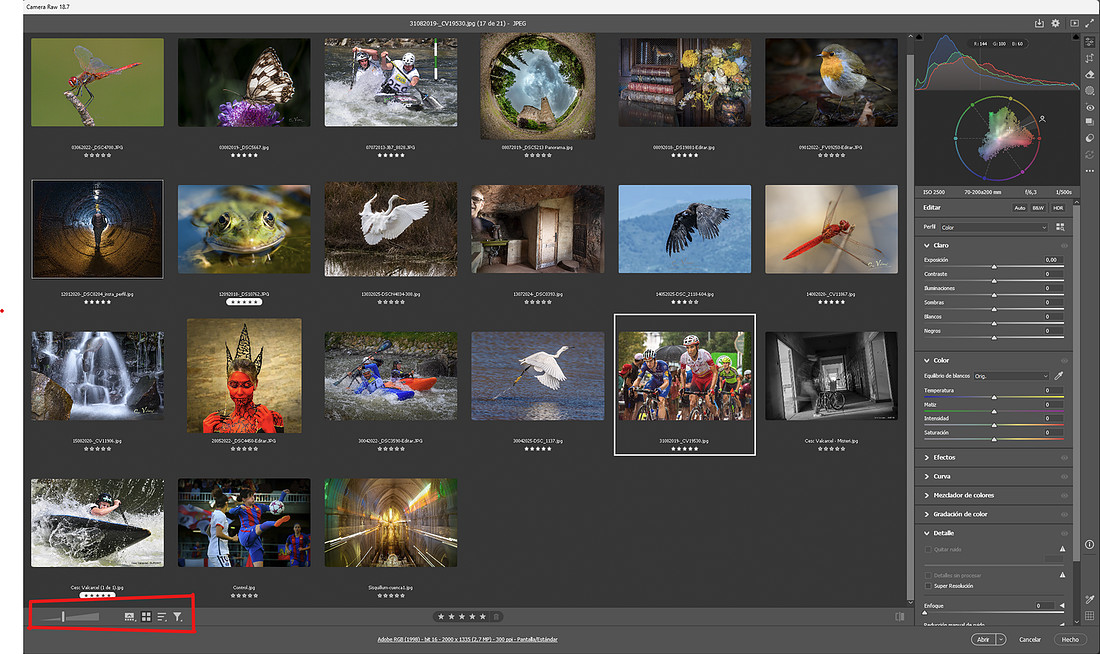Click the Abrir button

tap(984, 639)
